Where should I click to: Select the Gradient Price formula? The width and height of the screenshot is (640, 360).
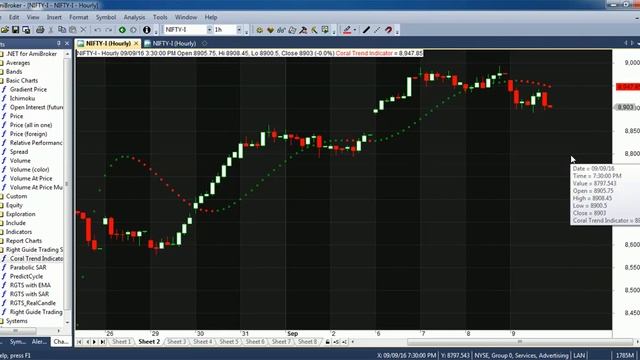(28, 89)
